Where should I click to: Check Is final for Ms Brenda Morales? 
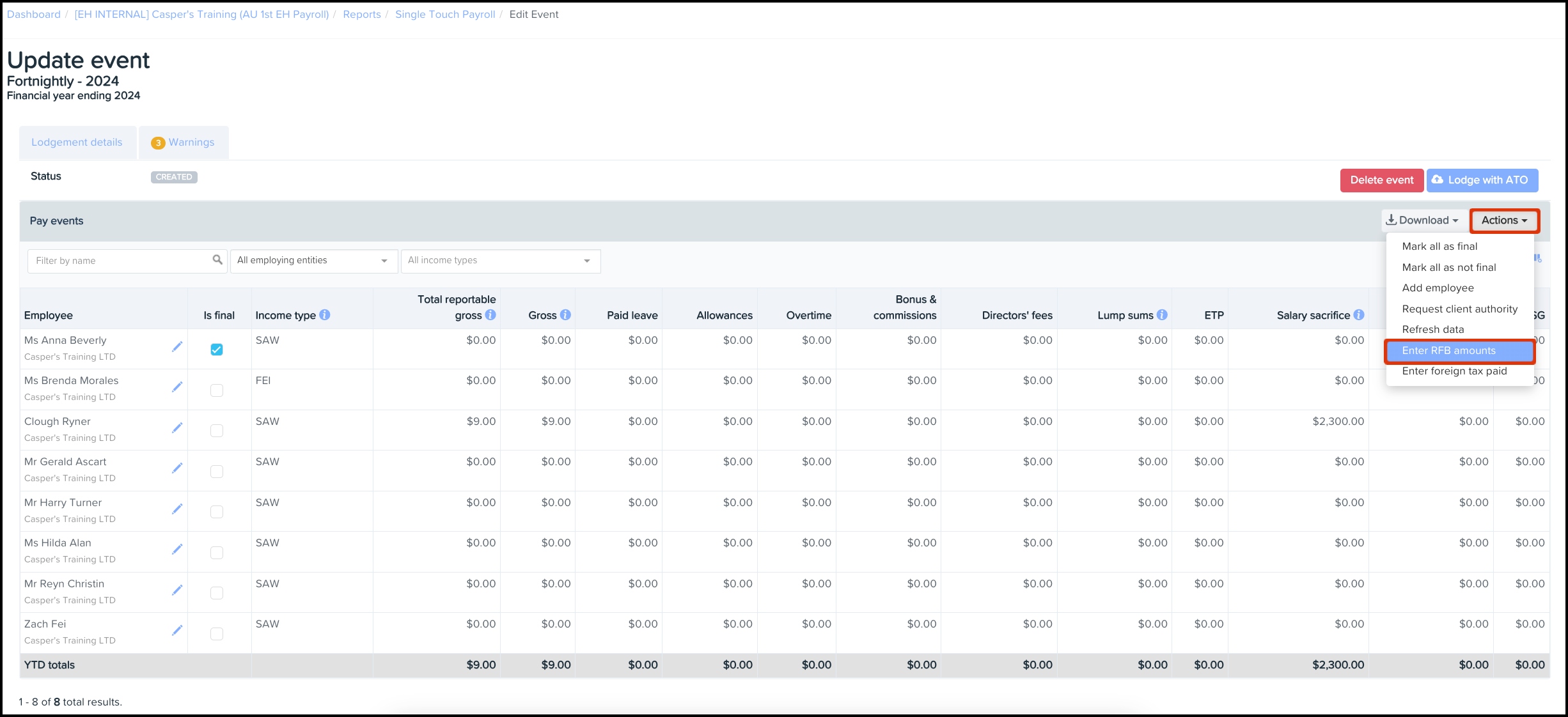click(217, 390)
